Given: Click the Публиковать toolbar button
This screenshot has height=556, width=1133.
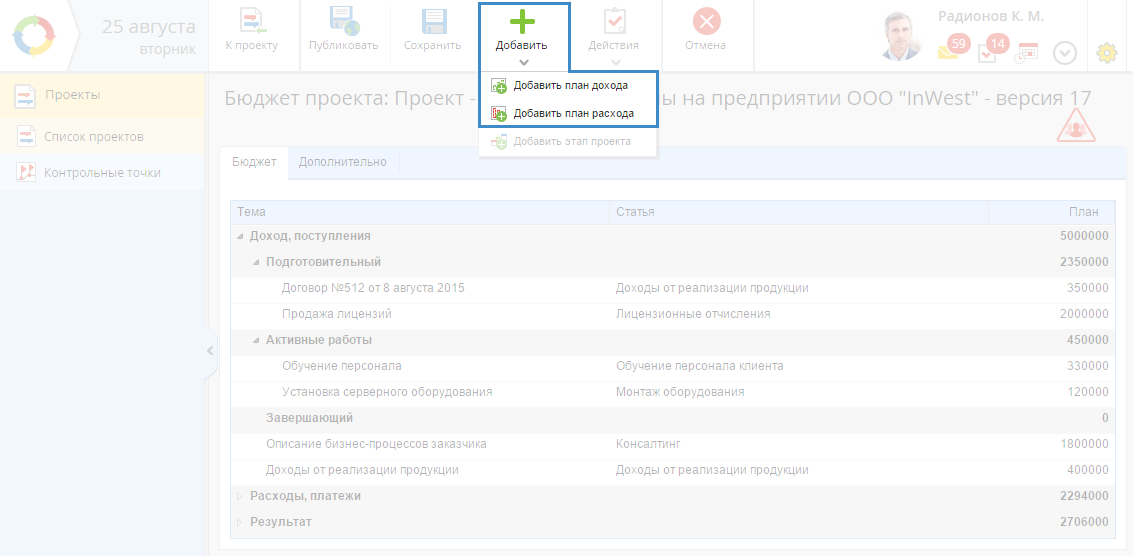Looking at the screenshot, I should click(x=343, y=30).
